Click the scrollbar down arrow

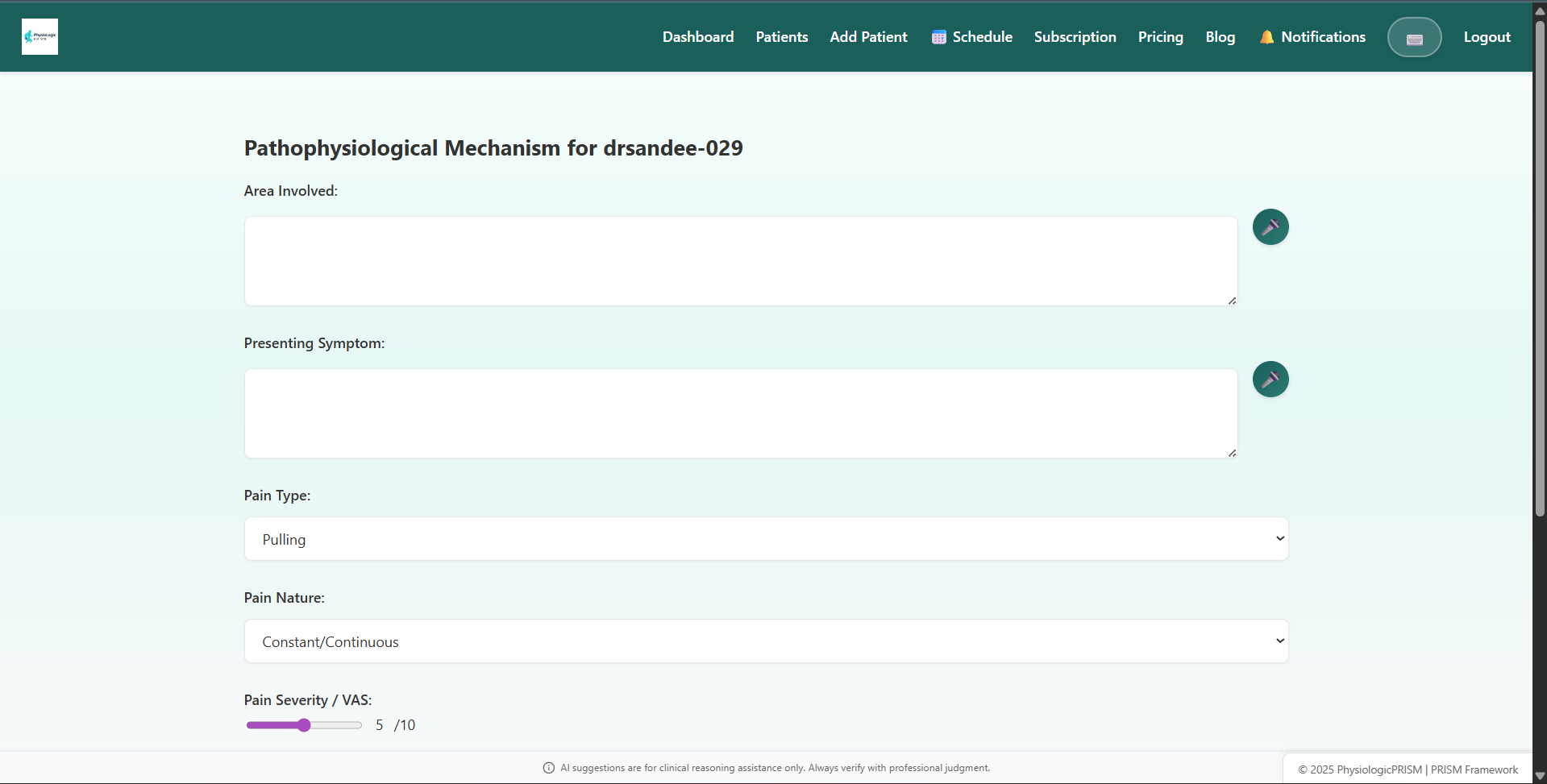click(1540, 776)
